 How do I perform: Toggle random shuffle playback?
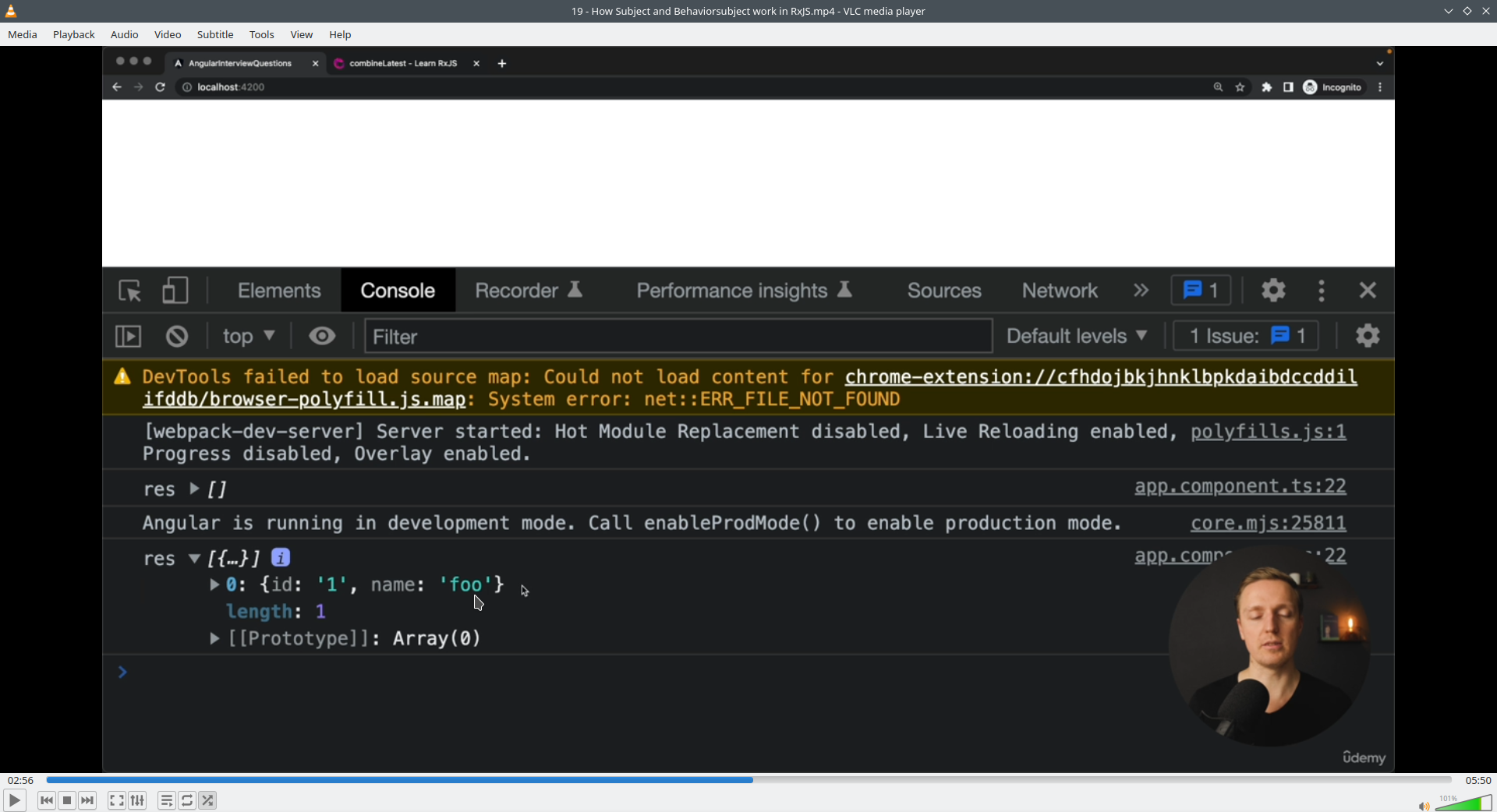point(207,800)
